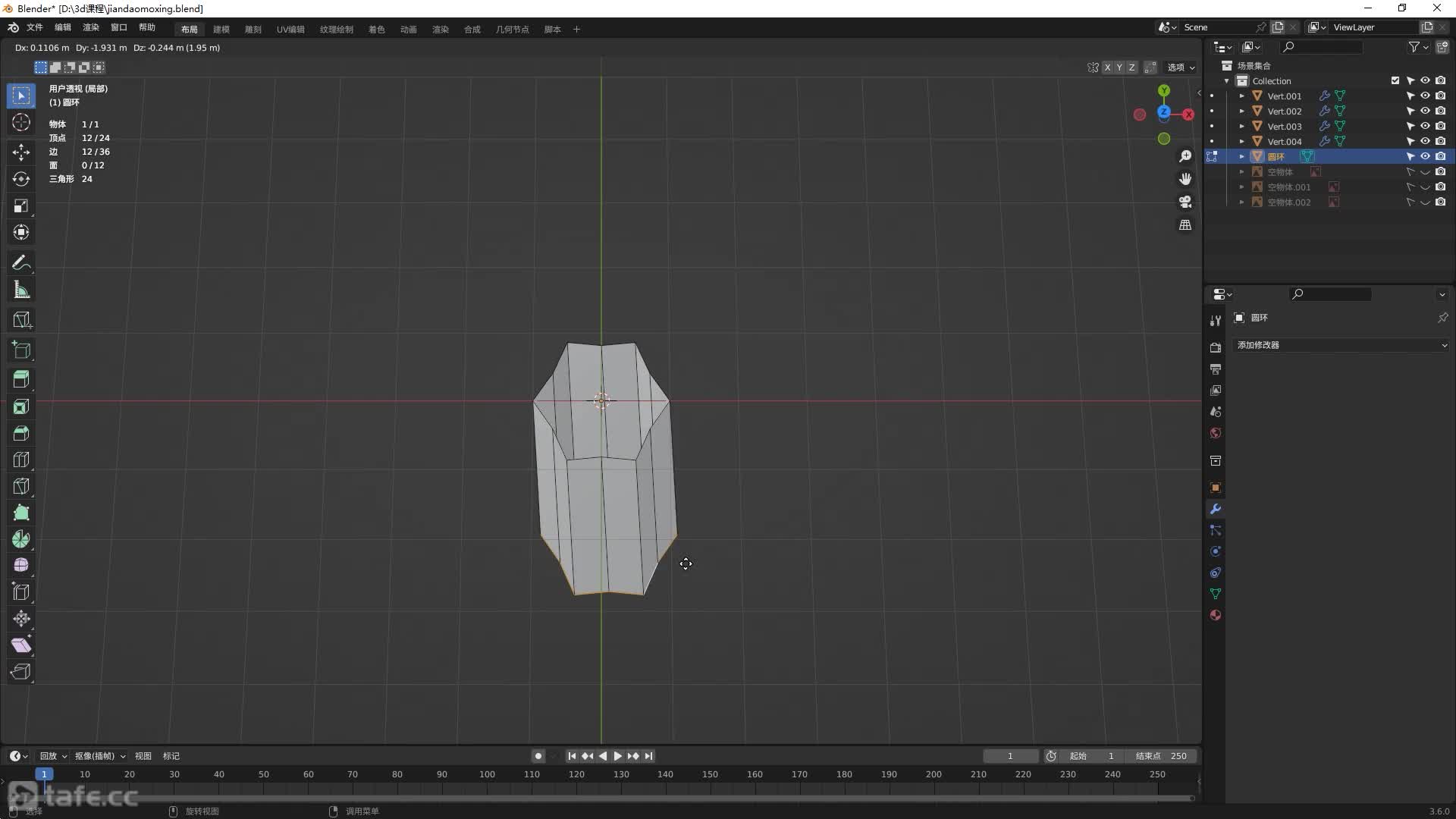Switch to the 建模 workspace tab
1456x819 pixels.
pyautogui.click(x=221, y=30)
